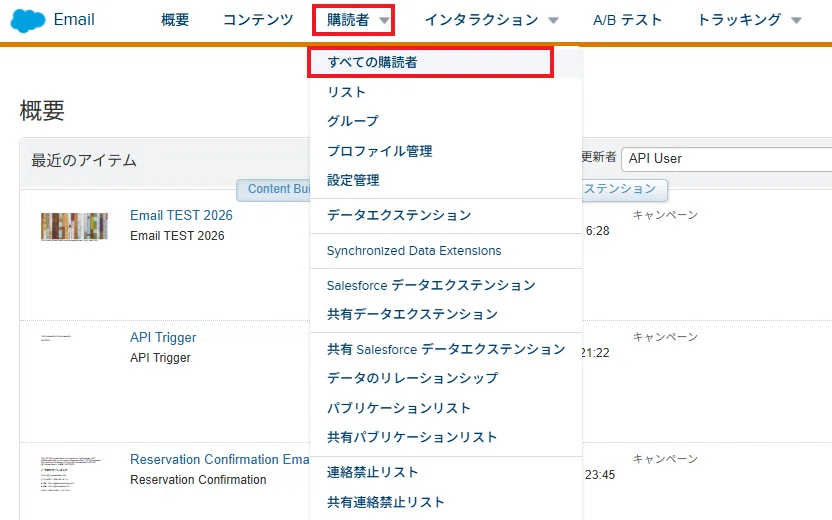The width and height of the screenshot is (832, 520).
Task: Click キャンペーン label in API Trigger row
Action: [x=665, y=337]
